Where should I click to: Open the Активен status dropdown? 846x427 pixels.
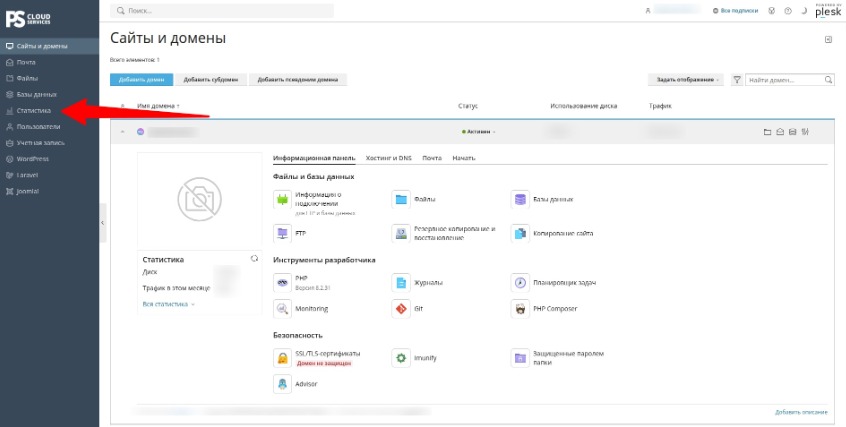pyautogui.click(x=479, y=132)
